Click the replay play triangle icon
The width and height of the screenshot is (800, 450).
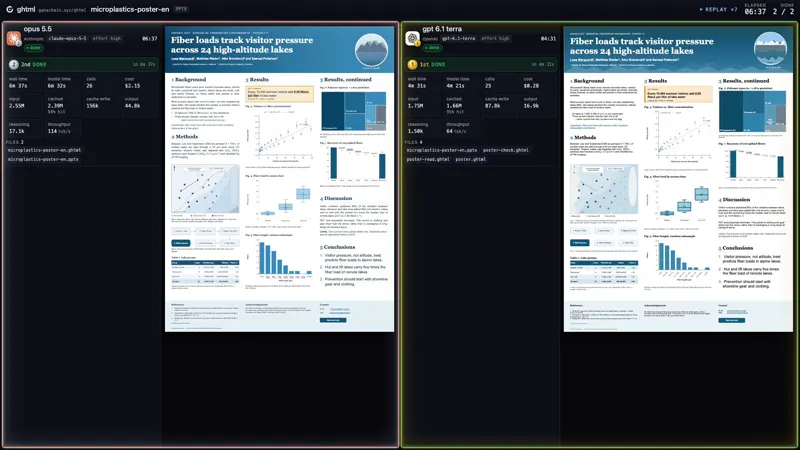pyautogui.click(x=701, y=9)
